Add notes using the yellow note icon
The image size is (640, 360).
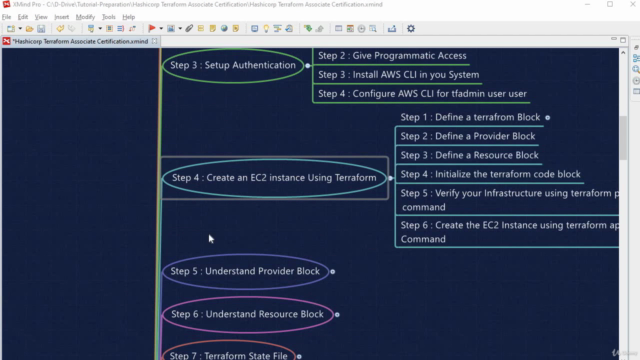tap(213, 29)
